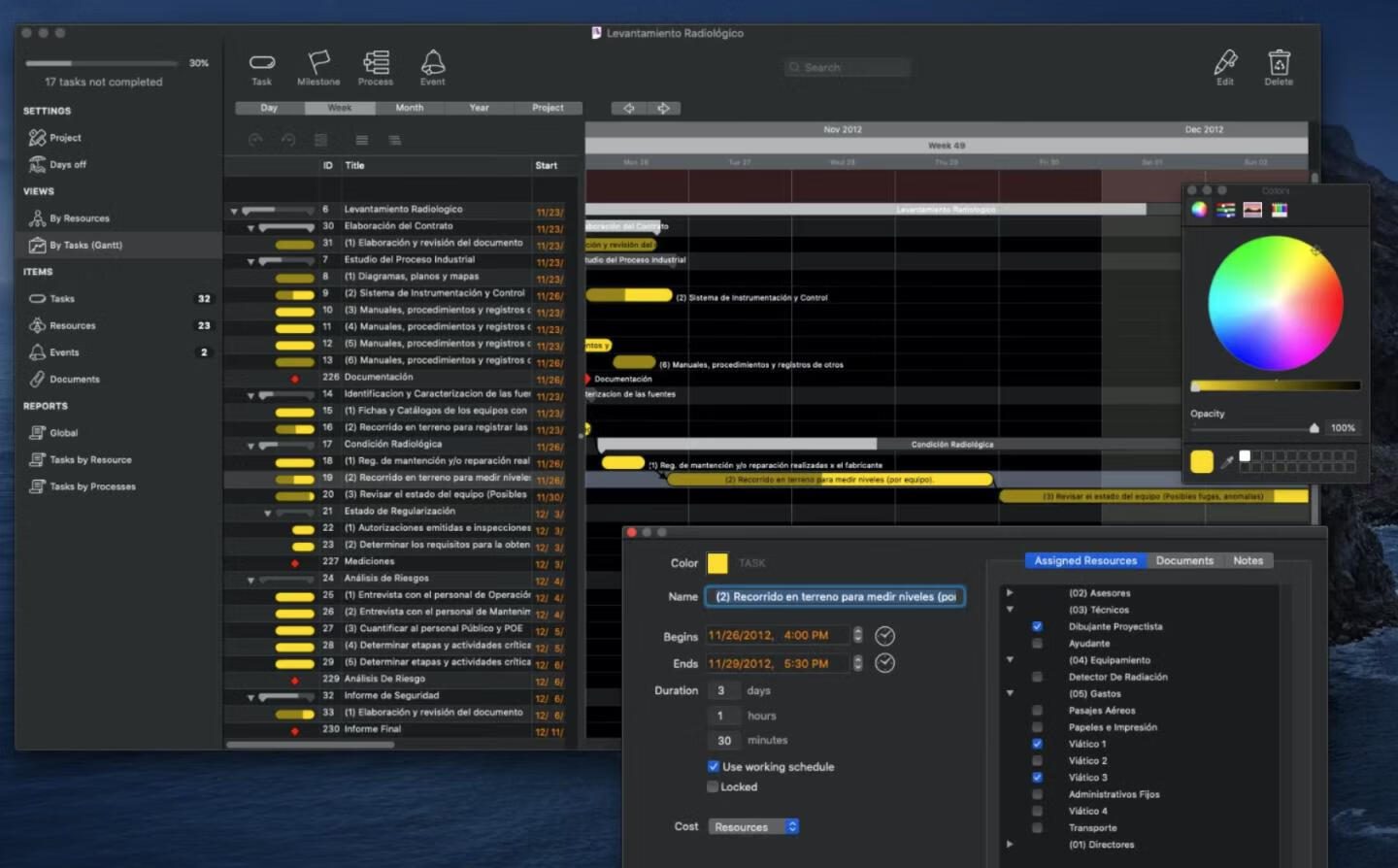Screen dimensions: 1398x868
Task: Select By Resources view
Action: 79,218
